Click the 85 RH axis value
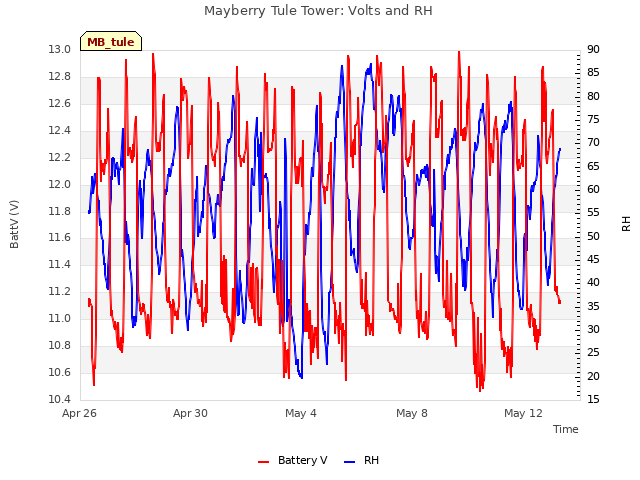Viewport: 640px width, 480px height. [593, 72]
